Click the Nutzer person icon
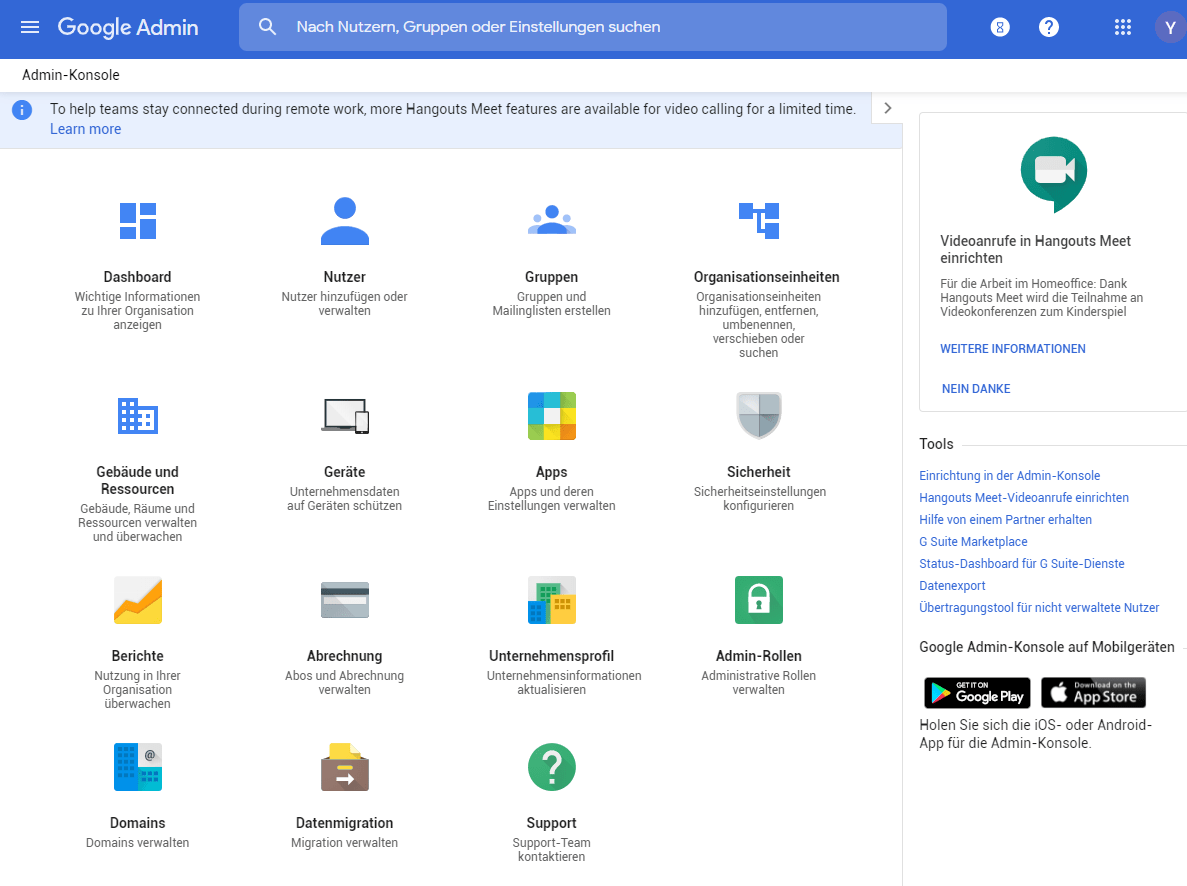The image size is (1187, 886). tap(344, 221)
